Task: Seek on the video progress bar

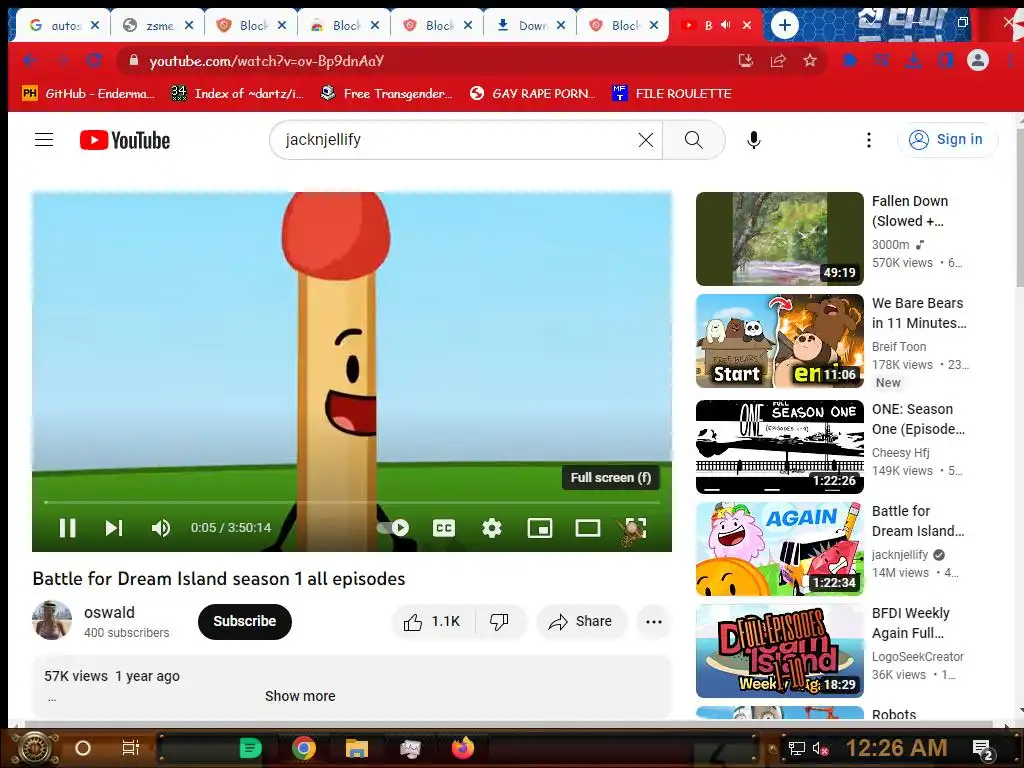Action: point(351,502)
